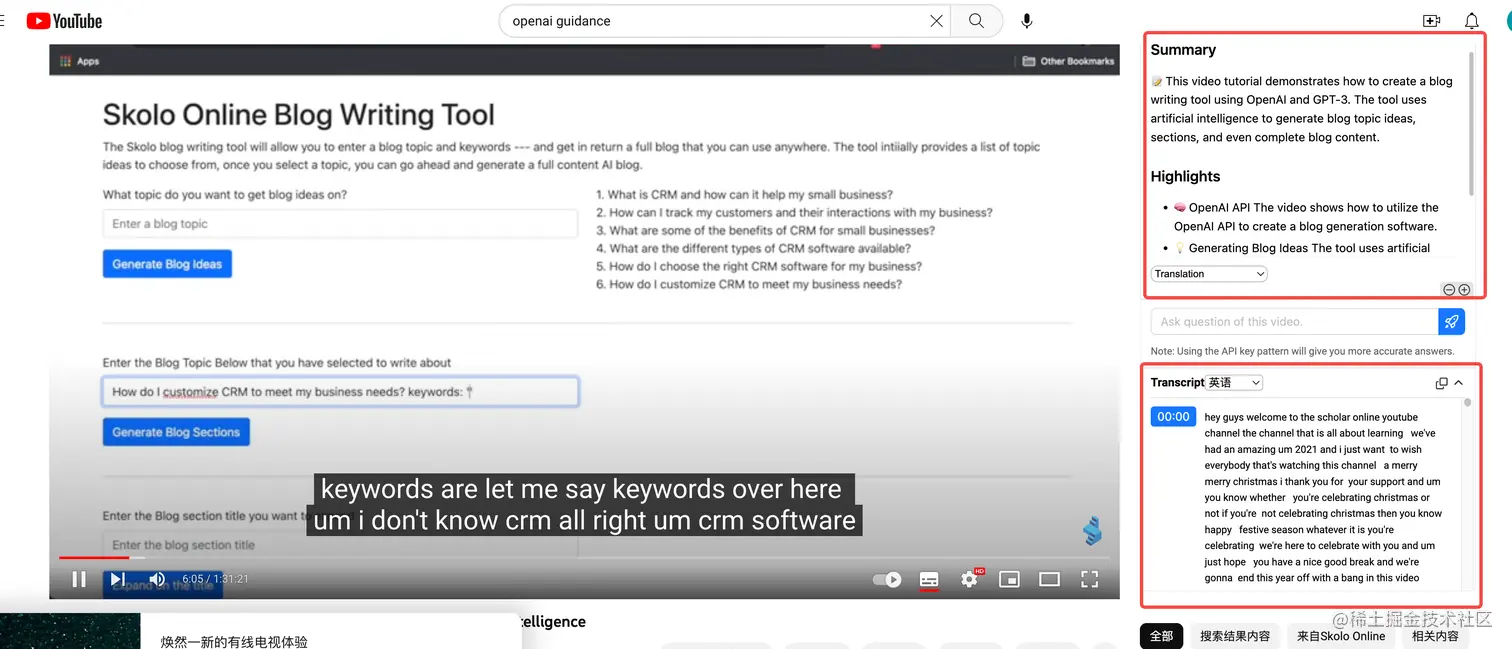This screenshot has height=649, width=1512.
Task: Skip to the next video
Action: [x=117, y=579]
